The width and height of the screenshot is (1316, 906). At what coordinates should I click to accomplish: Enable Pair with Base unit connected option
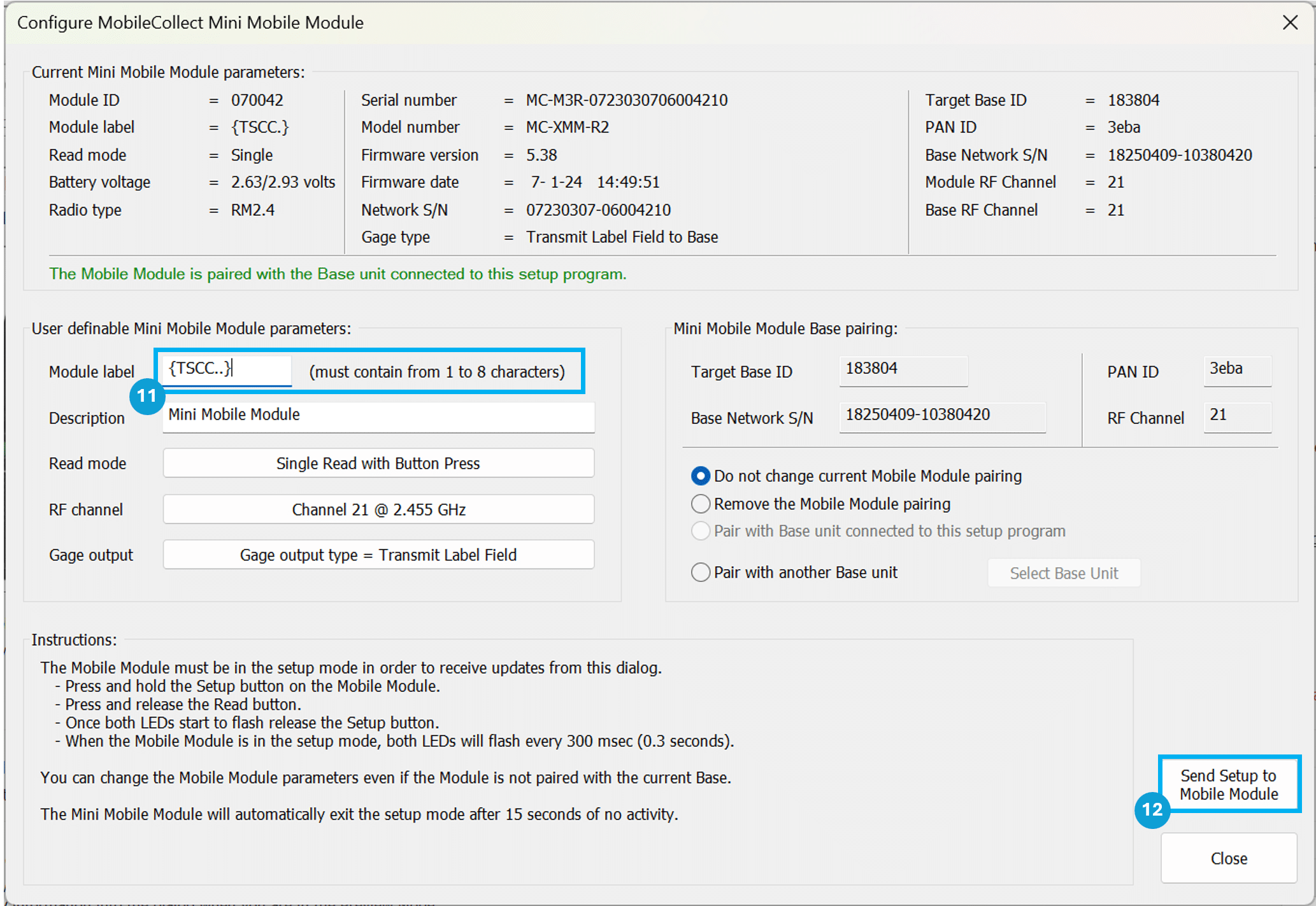pos(700,531)
